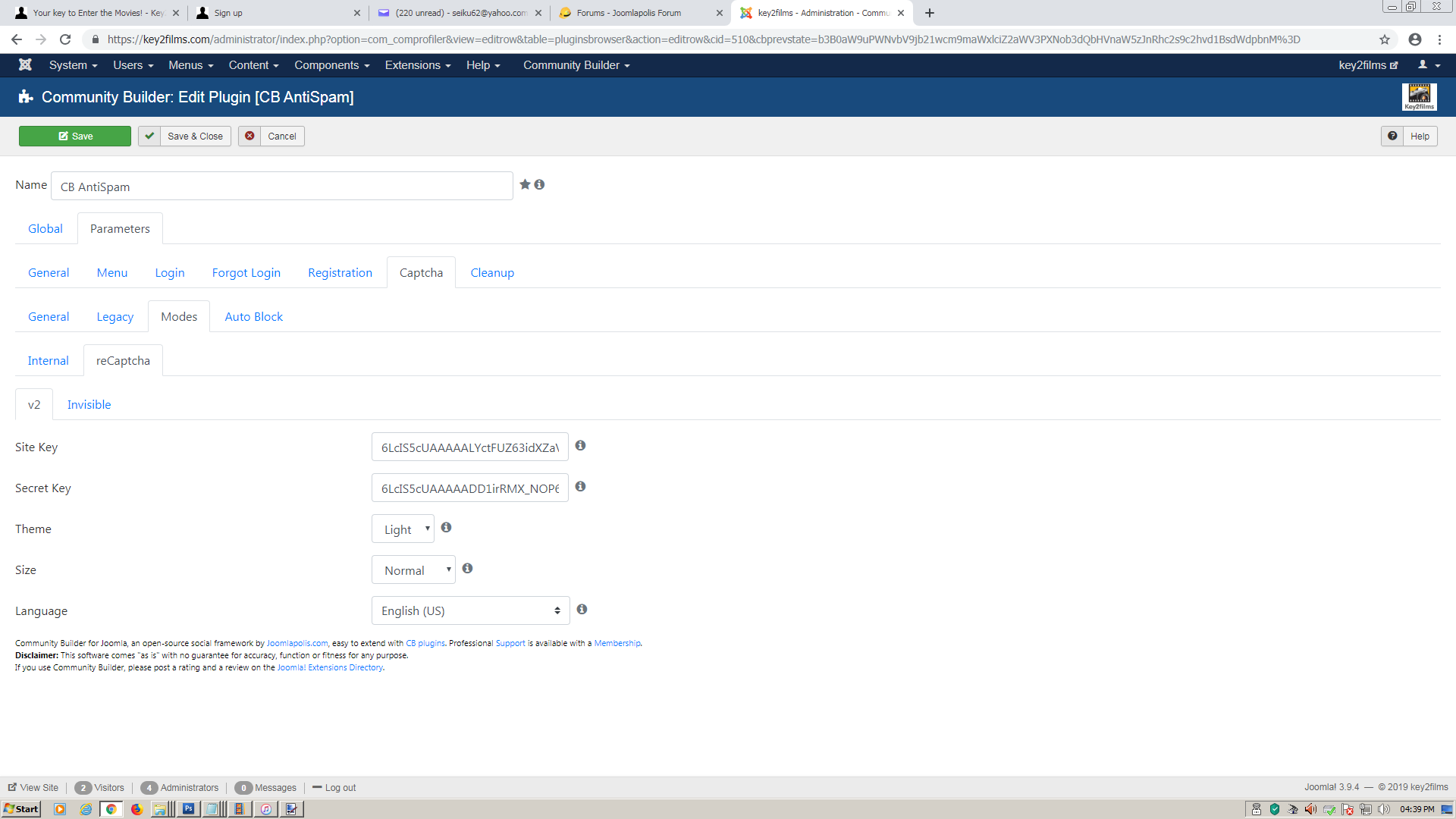Reload the page with refresh icon

click(65, 39)
